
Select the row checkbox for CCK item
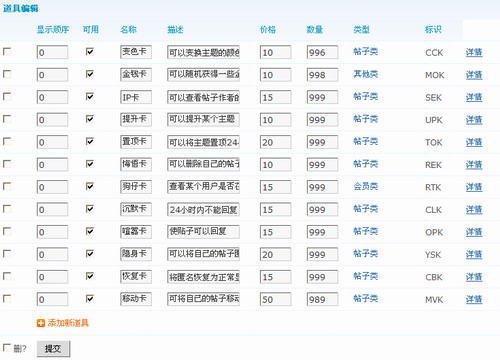[7, 52]
